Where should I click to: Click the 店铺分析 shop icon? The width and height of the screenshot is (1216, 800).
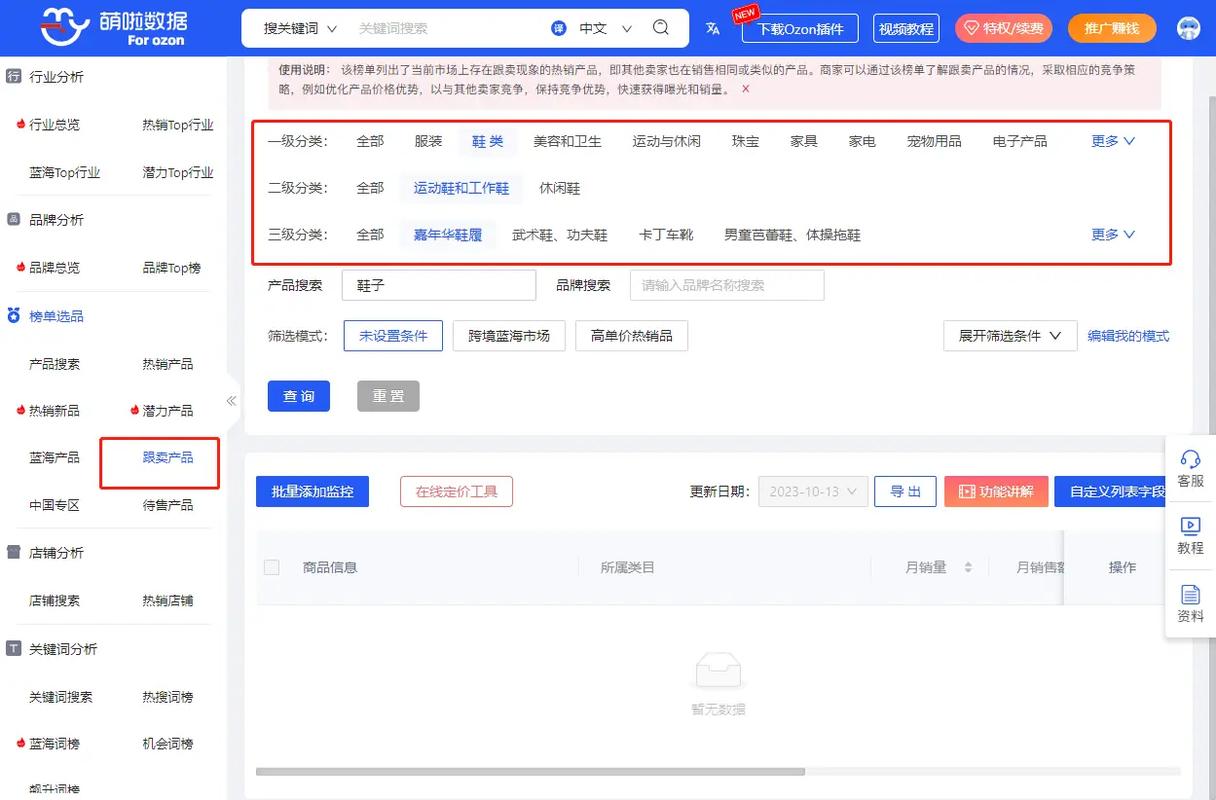pos(14,552)
